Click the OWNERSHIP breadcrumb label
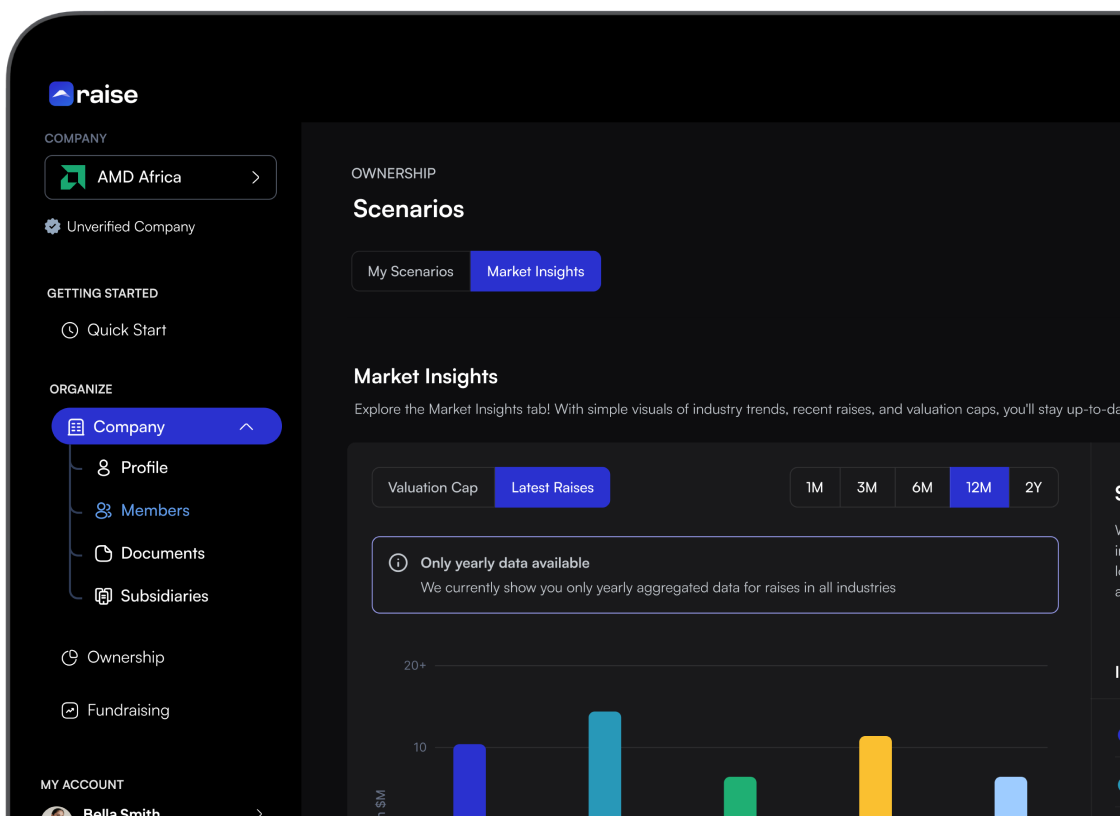The width and height of the screenshot is (1120, 816). [394, 174]
